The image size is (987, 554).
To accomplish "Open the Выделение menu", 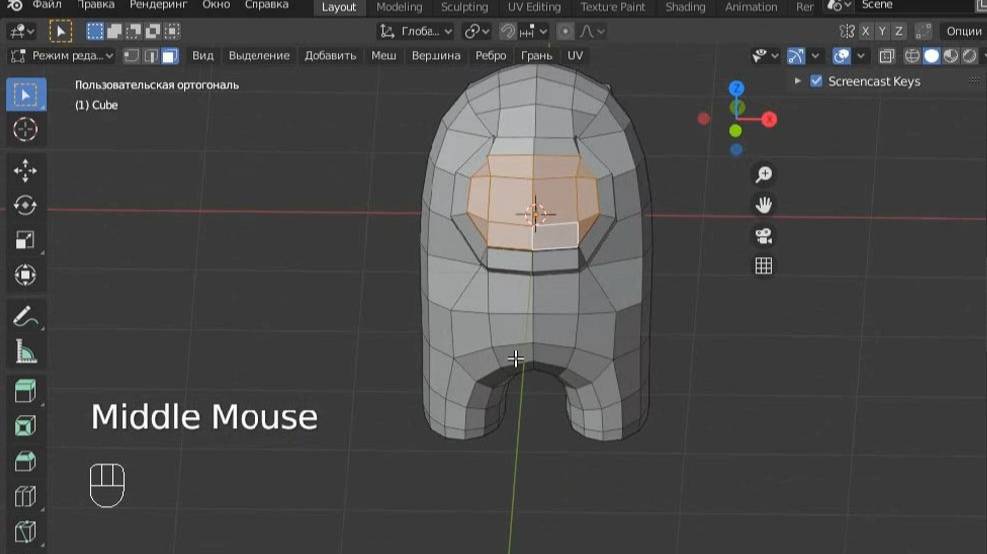I will 259,56.
